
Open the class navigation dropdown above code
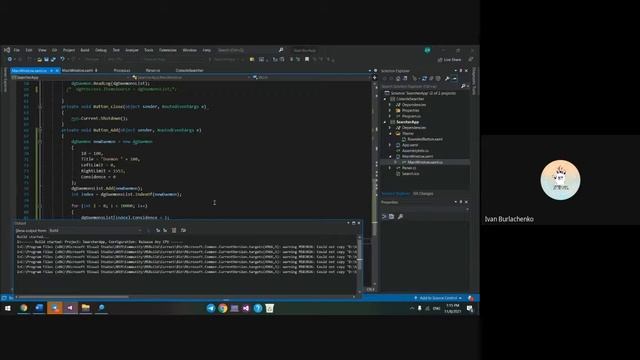point(191,77)
